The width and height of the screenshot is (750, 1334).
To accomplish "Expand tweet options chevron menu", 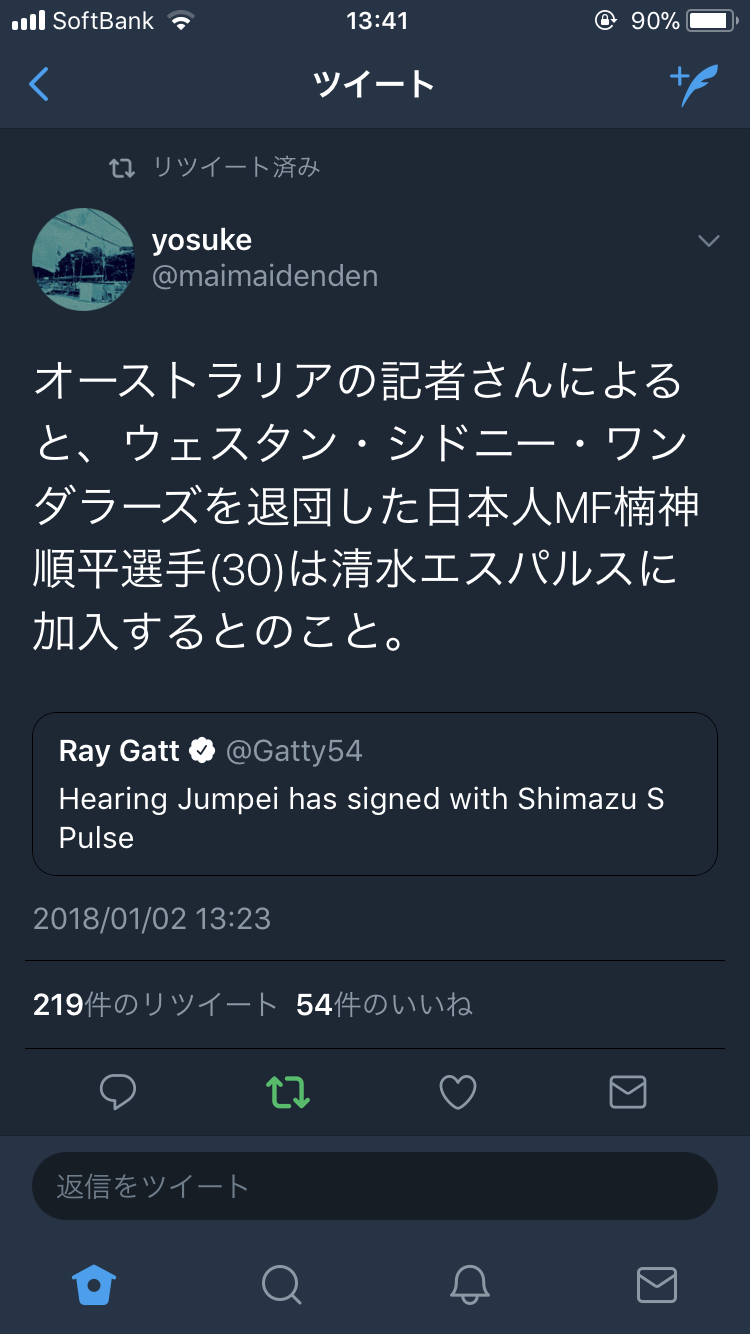I will point(708,241).
